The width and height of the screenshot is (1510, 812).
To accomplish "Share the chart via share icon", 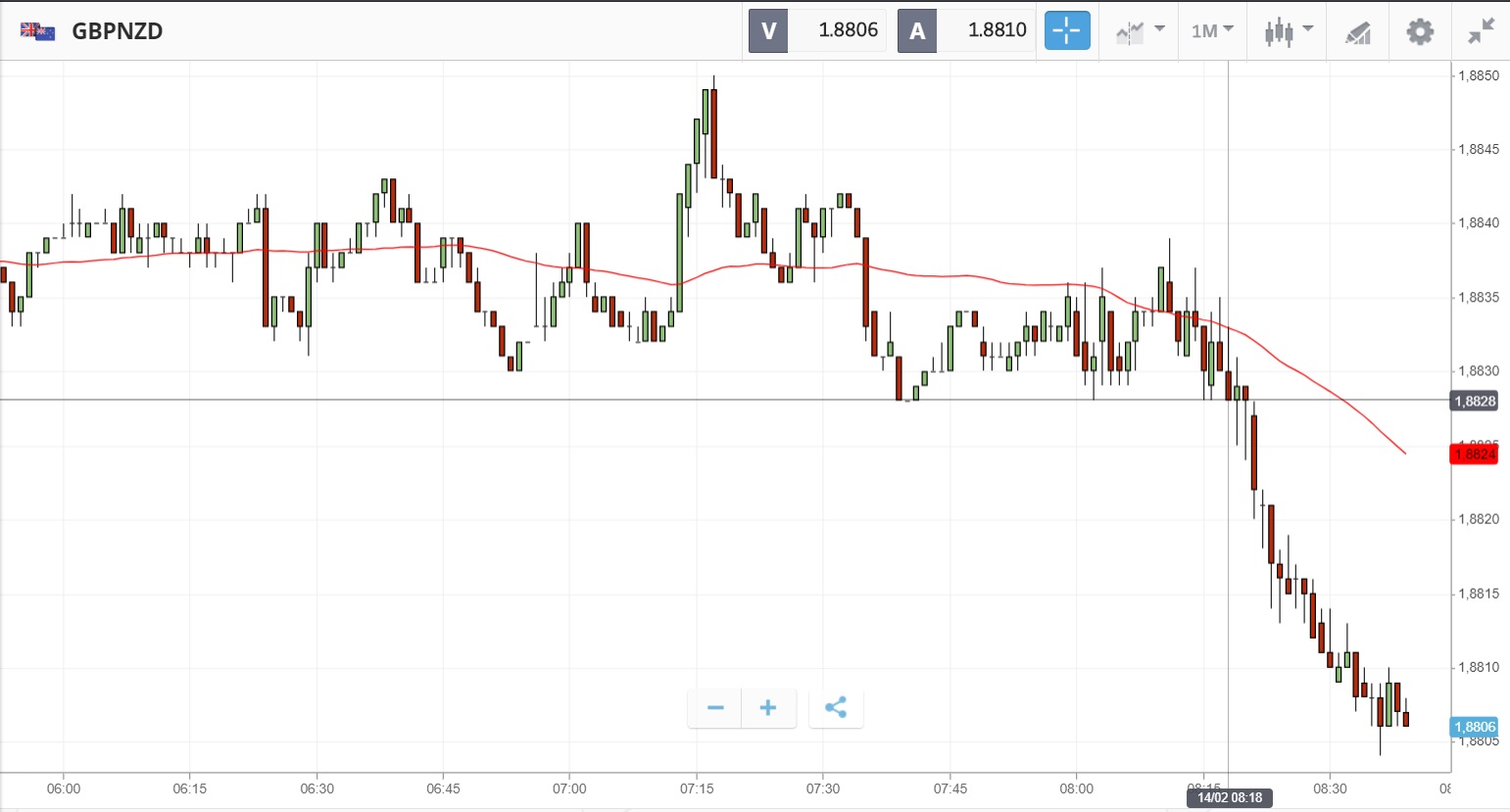I will coord(836,708).
